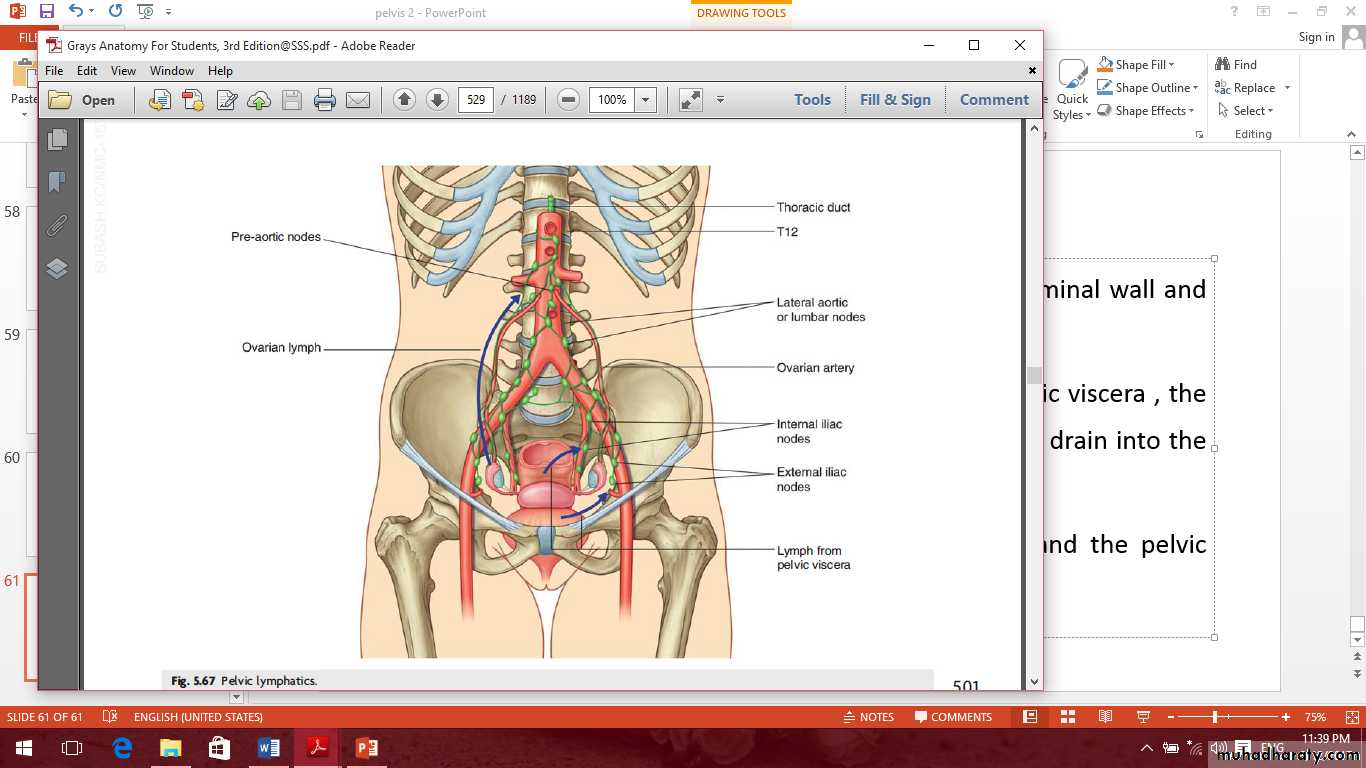Click the Comment pane button
The height and width of the screenshot is (768, 1366).
pyautogui.click(x=994, y=100)
